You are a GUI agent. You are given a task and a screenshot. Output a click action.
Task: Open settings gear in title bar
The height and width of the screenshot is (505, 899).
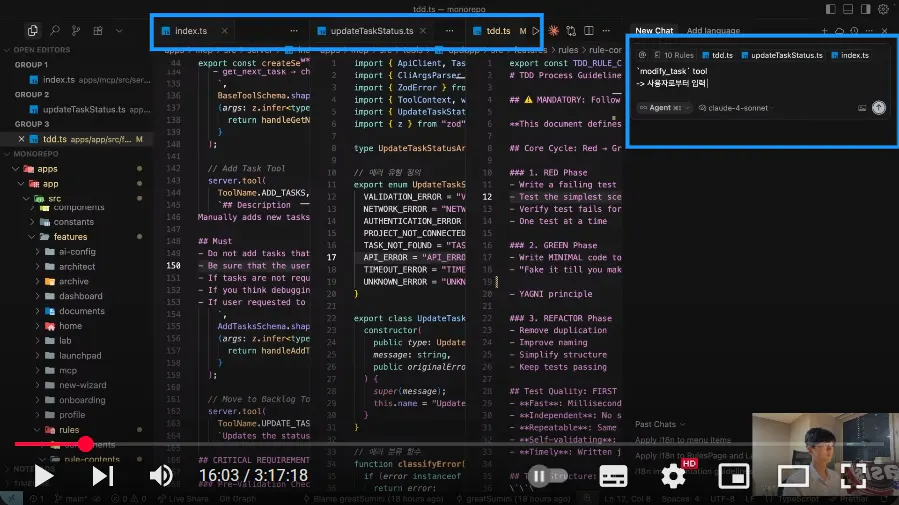pos(884,9)
